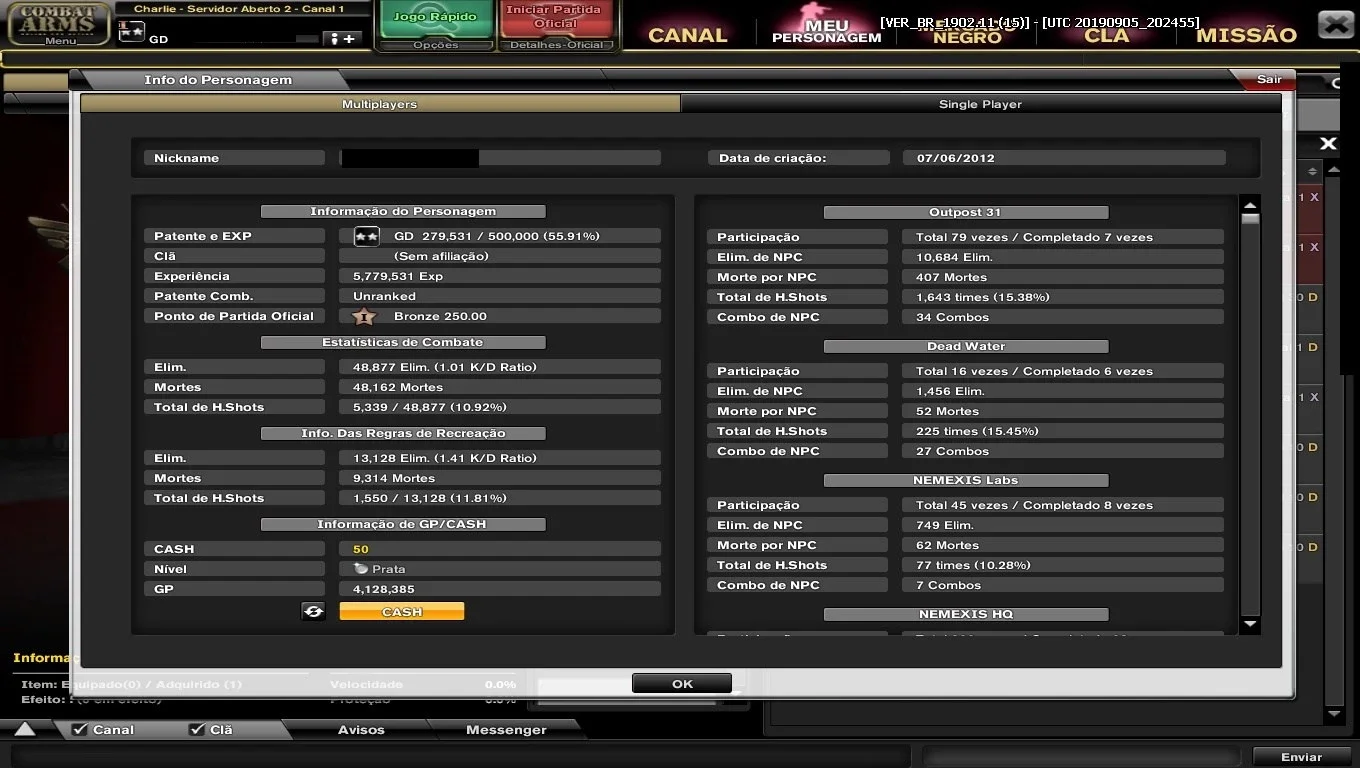Image resolution: width=1360 pixels, height=768 pixels.
Task: Switch to the Multiplayers tab
Action: (380, 104)
